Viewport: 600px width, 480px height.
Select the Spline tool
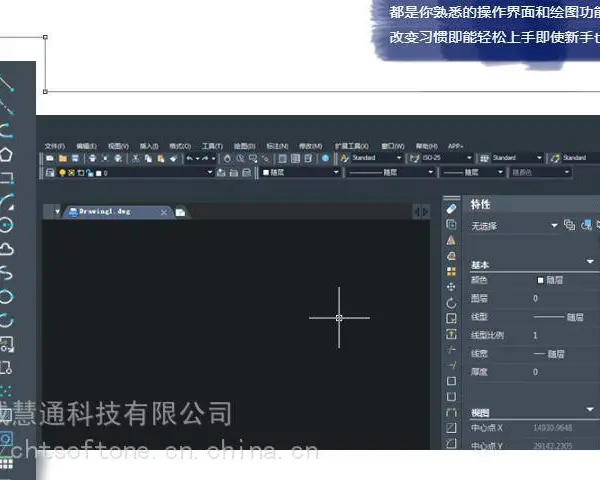pyautogui.click(x=6, y=273)
